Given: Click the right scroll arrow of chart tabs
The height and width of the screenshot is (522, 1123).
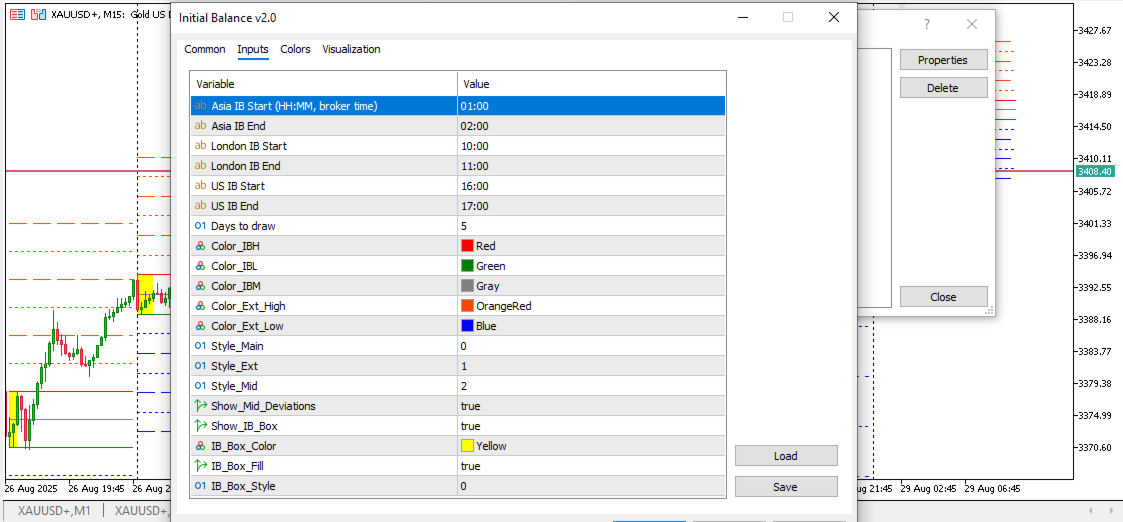Looking at the screenshot, I should [1112, 511].
